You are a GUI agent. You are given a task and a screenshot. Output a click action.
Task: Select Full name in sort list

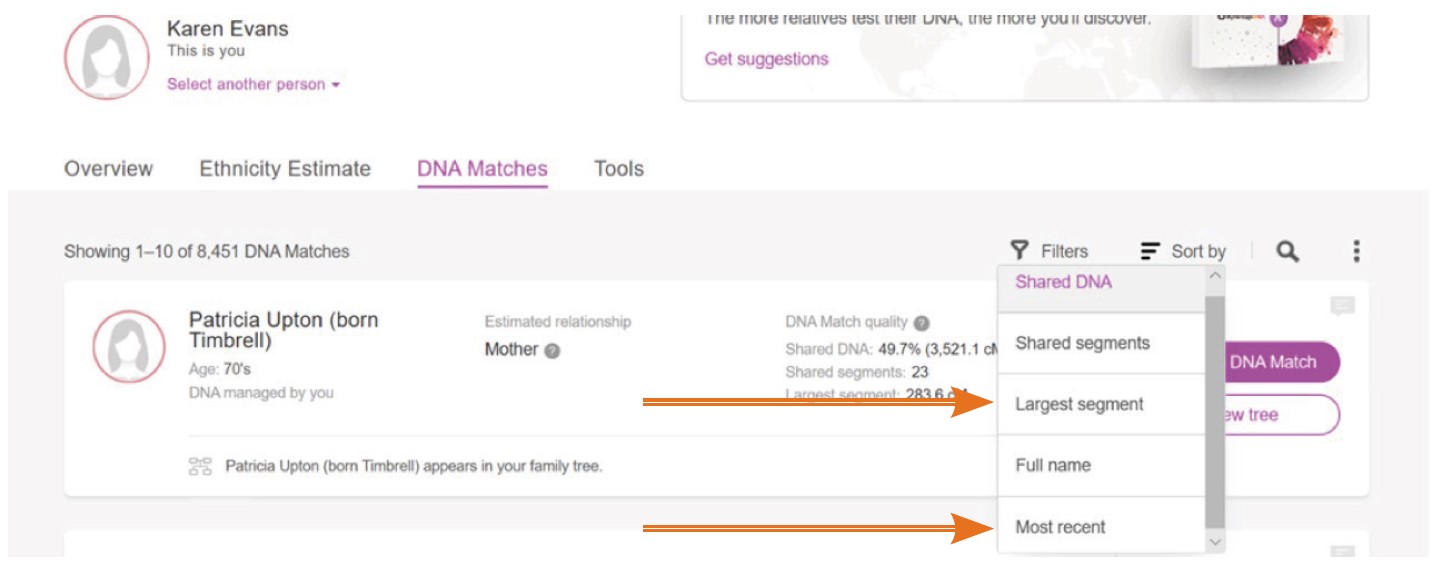pos(1053,465)
